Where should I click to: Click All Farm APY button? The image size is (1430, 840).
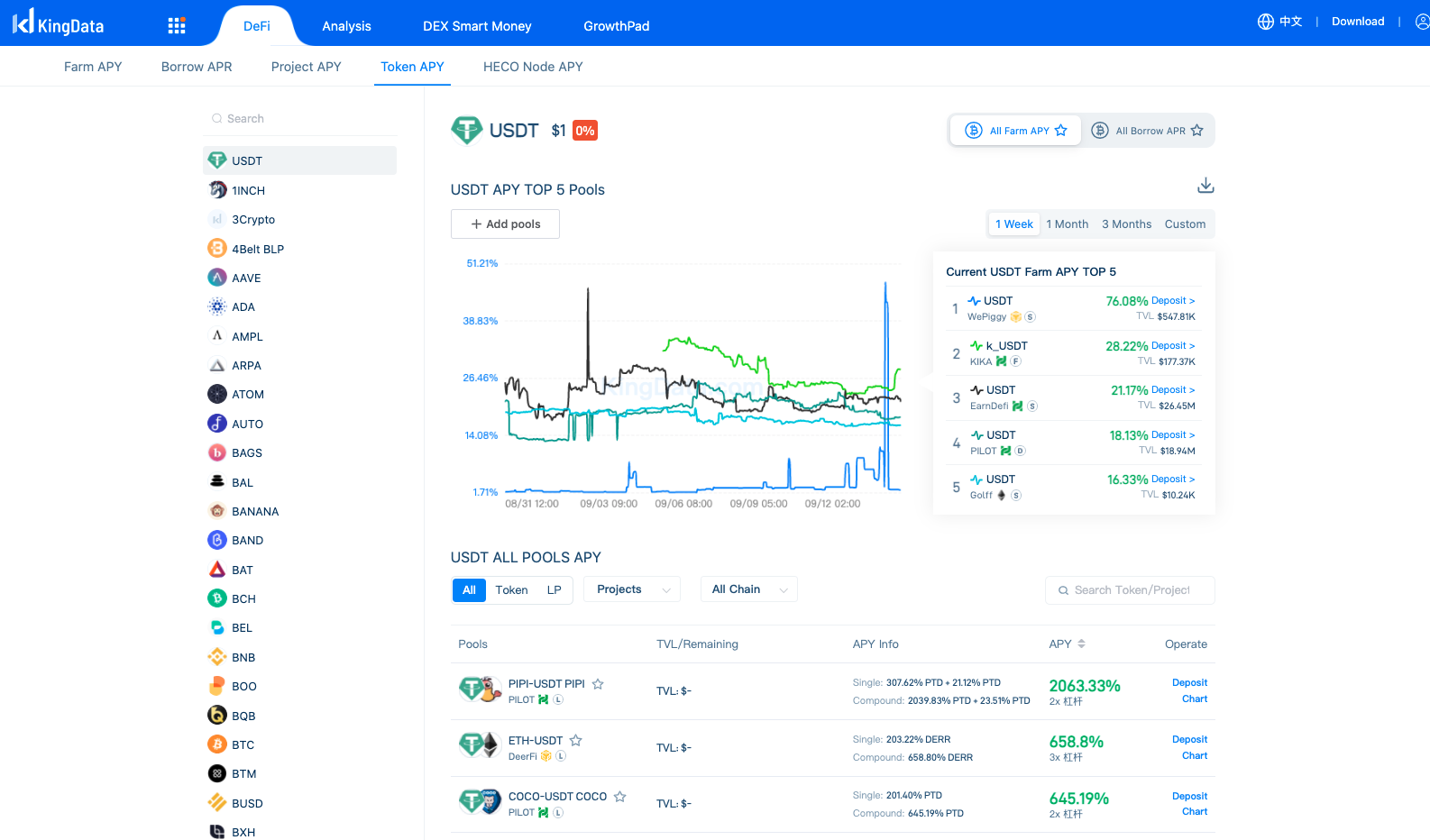(x=1015, y=131)
